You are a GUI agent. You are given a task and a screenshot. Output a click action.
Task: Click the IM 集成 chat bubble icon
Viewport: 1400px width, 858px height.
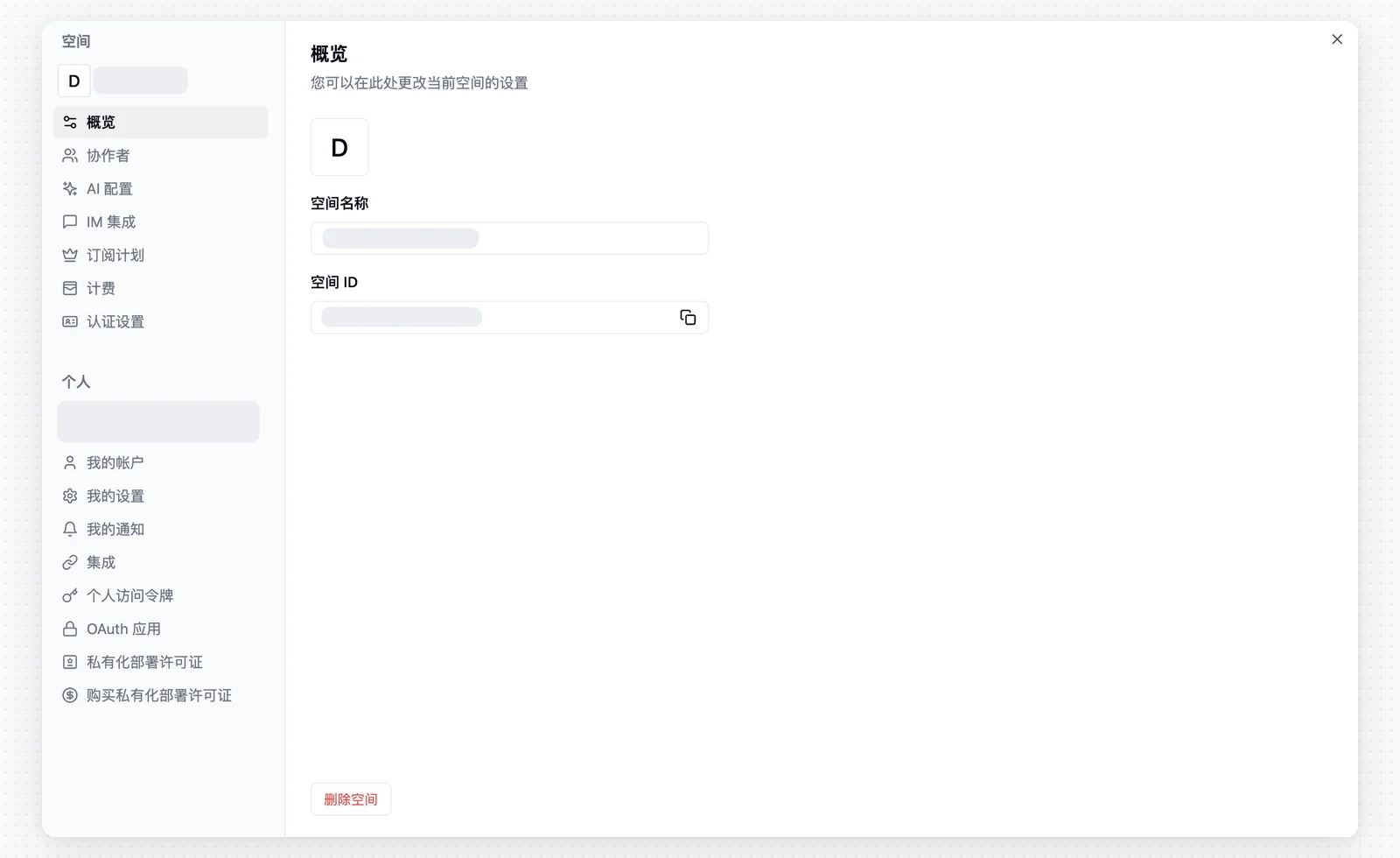click(70, 222)
